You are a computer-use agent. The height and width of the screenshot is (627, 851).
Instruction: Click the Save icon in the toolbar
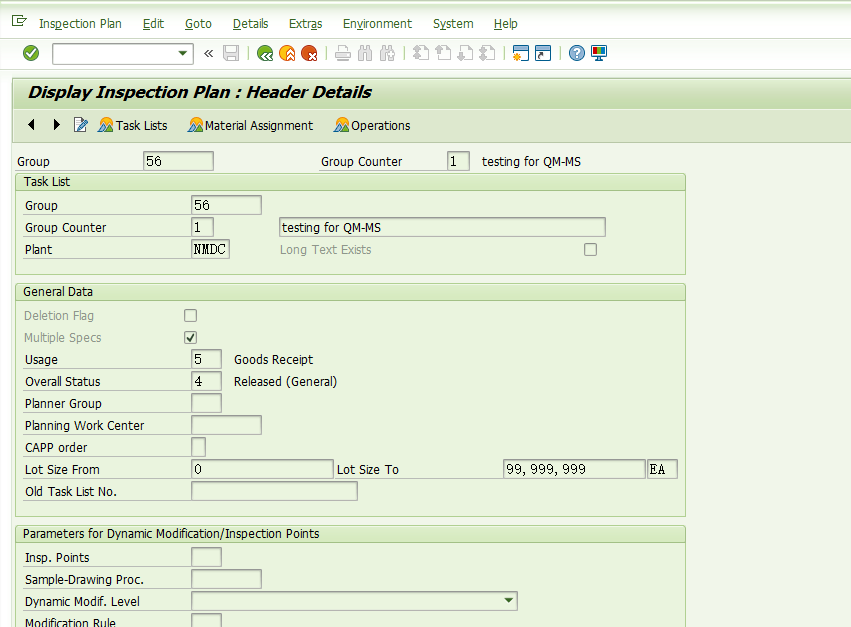(231, 53)
